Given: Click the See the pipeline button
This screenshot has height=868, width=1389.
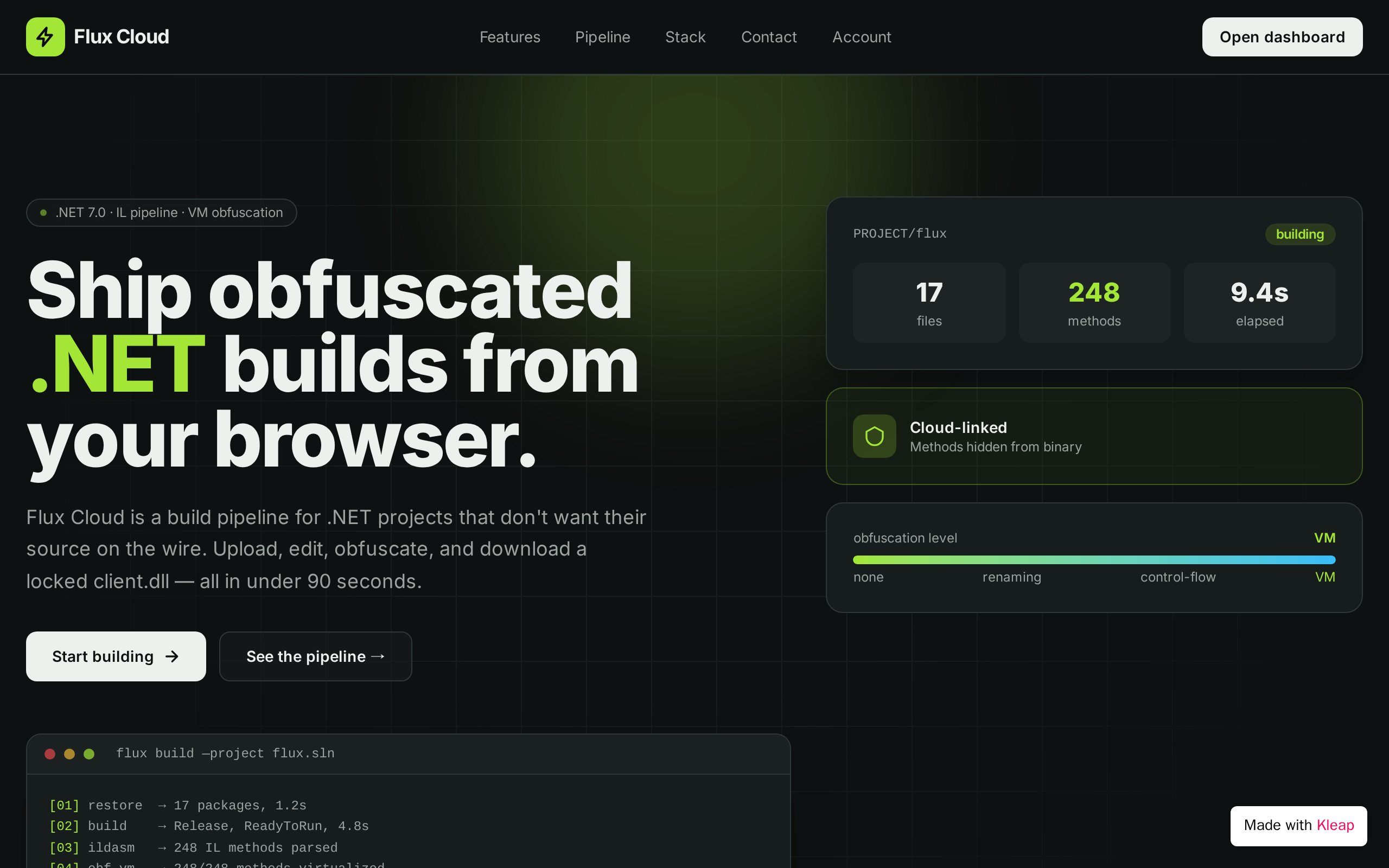Looking at the screenshot, I should click(x=316, y=656).
